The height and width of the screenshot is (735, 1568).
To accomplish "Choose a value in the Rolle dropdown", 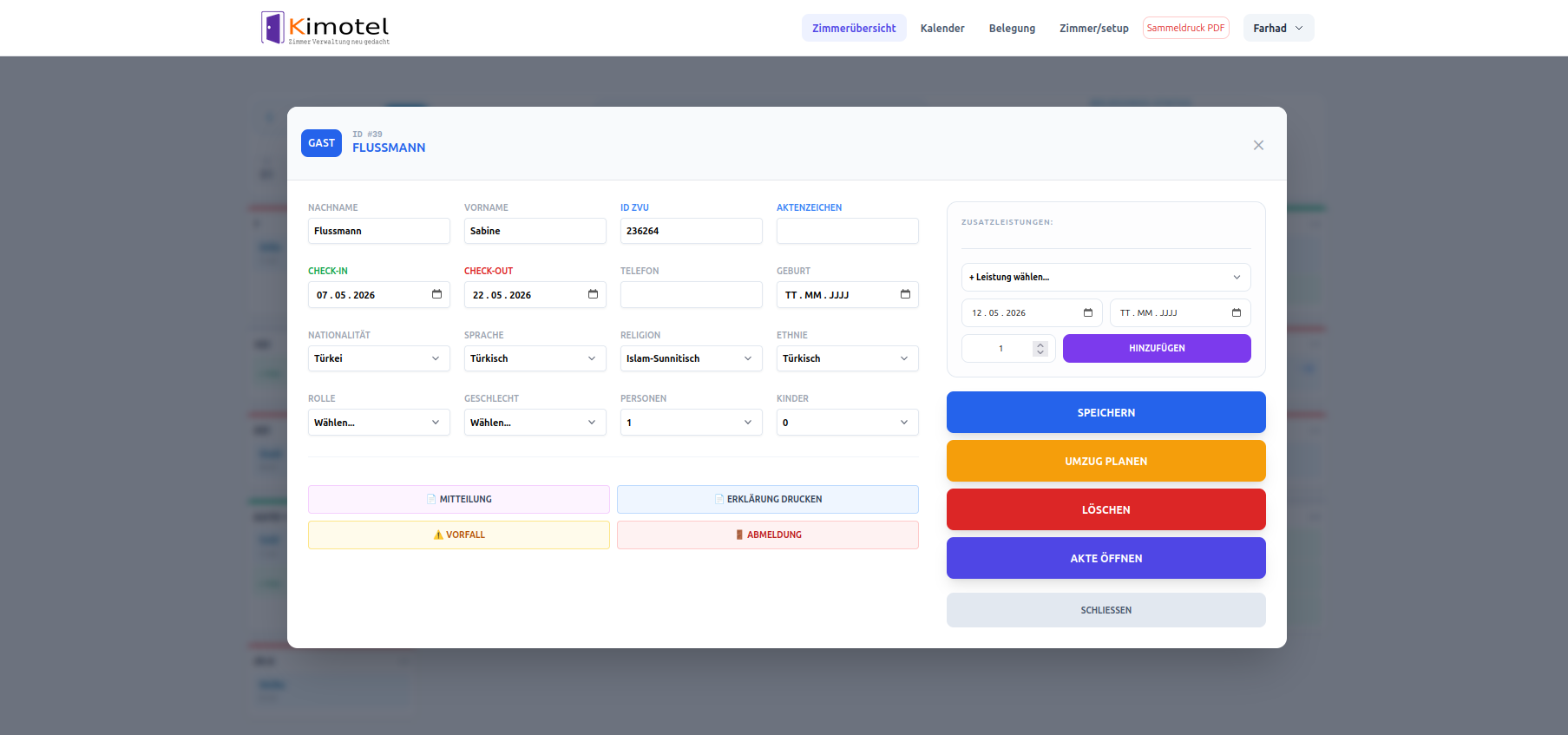I will pos(379,423).
